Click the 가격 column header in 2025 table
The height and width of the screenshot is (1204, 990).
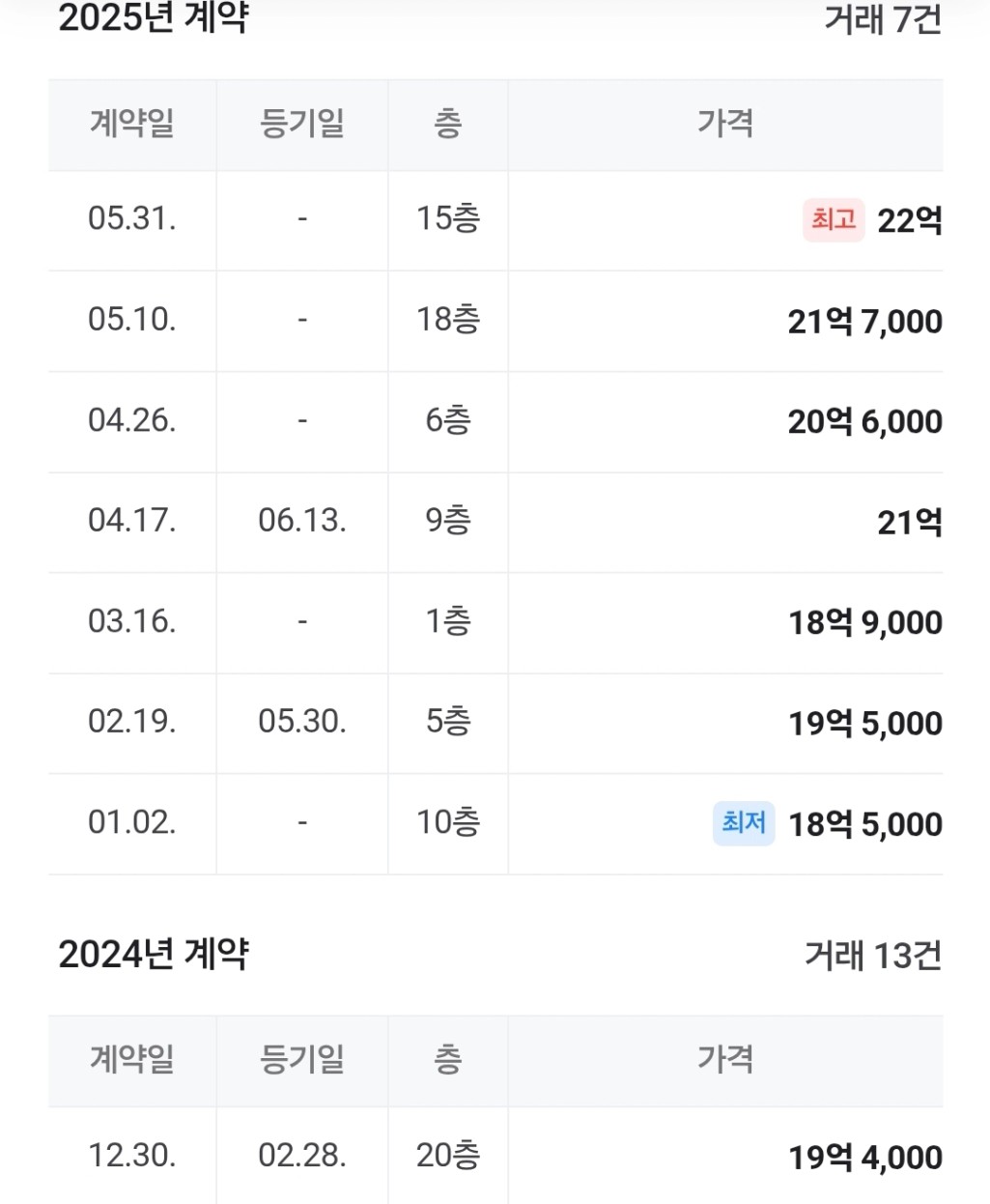725,124
